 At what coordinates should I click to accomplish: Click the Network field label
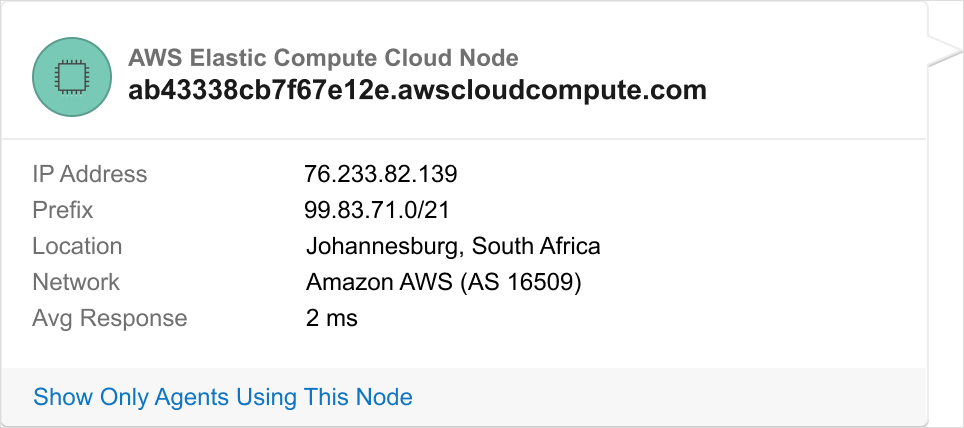tap(76, 282)
